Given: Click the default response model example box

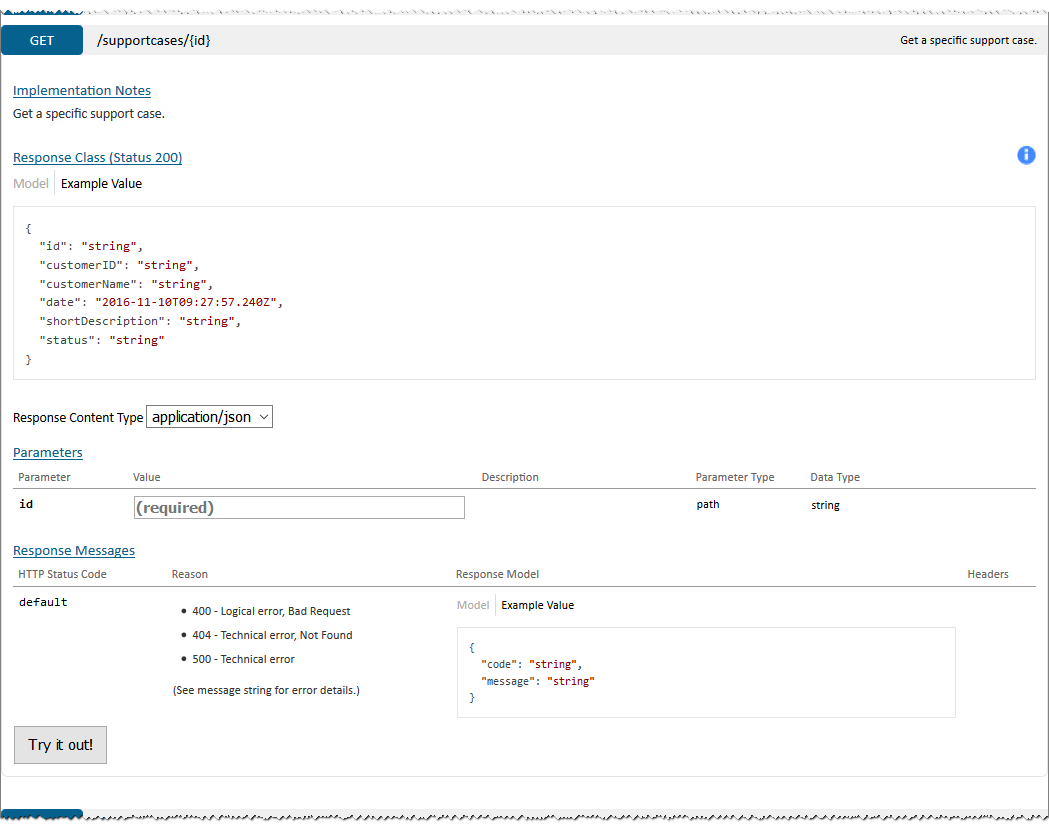Looking at the screenshot, I should tap(705, 671).
